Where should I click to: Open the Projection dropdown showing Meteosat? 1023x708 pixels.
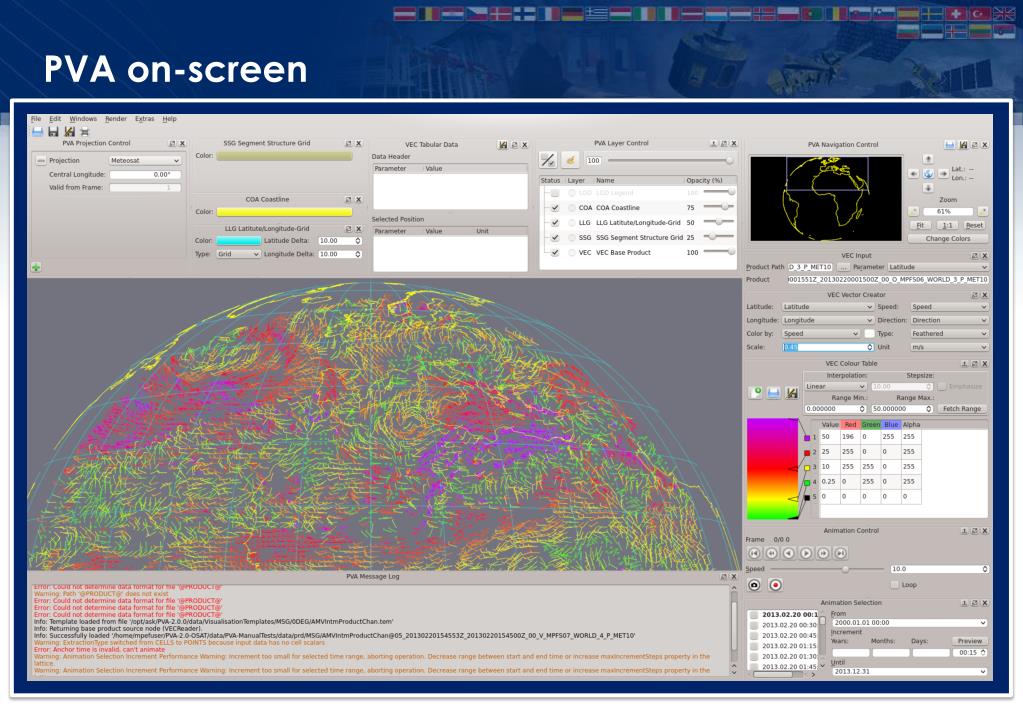(144, 161)
